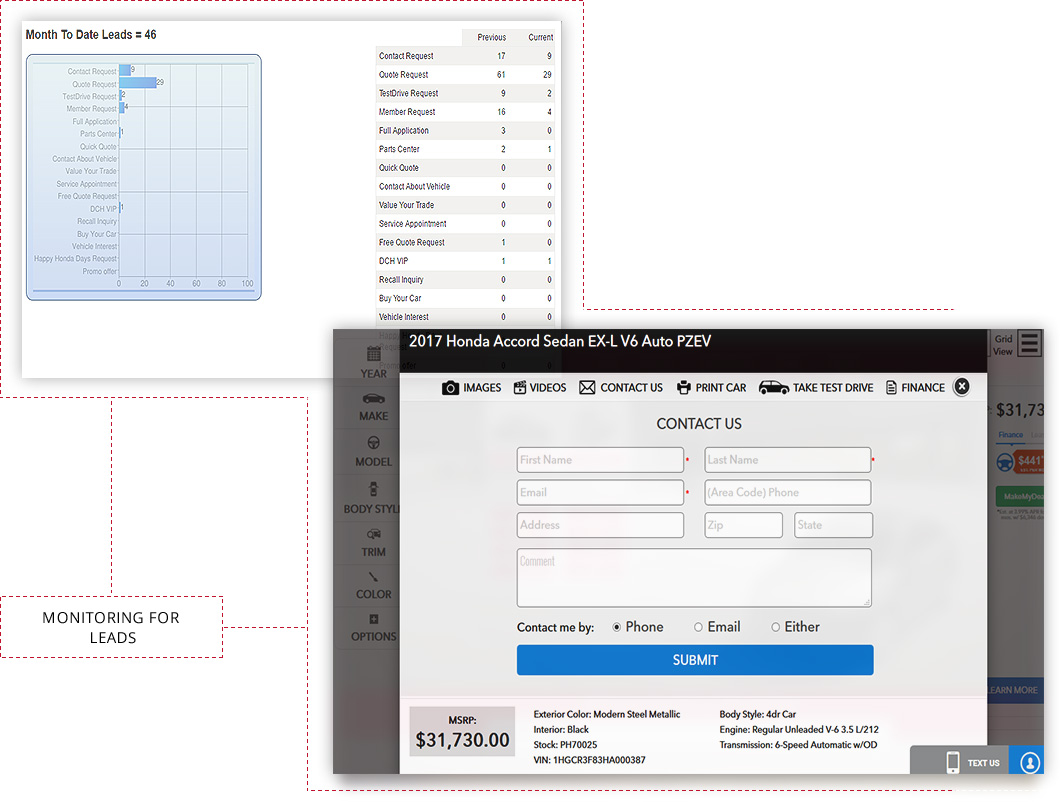The image size is (1064, 802).
Task: Select the Email contact option
Action: [x=698, y=627]
